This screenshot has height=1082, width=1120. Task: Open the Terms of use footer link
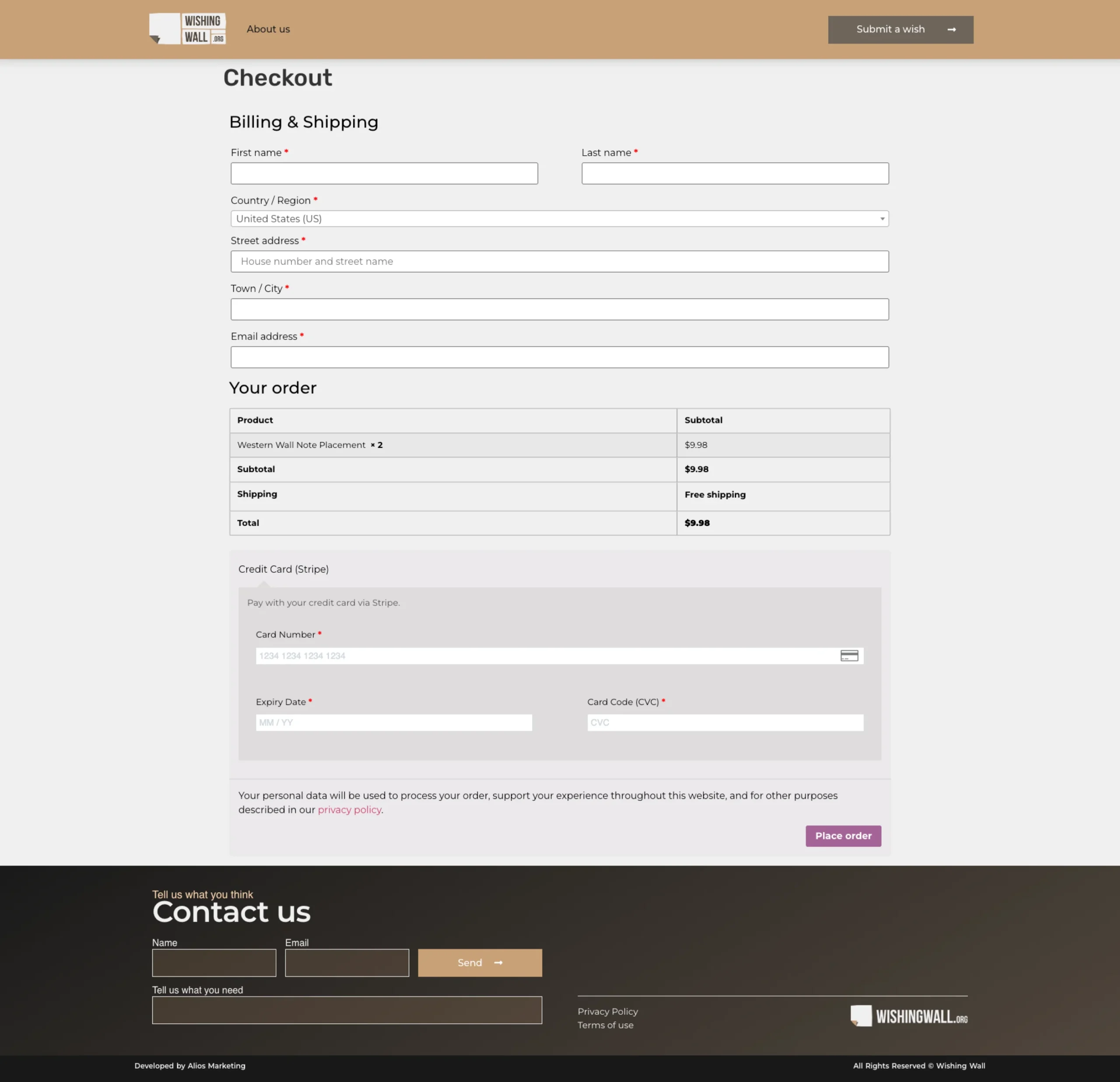click(605, 1026)
